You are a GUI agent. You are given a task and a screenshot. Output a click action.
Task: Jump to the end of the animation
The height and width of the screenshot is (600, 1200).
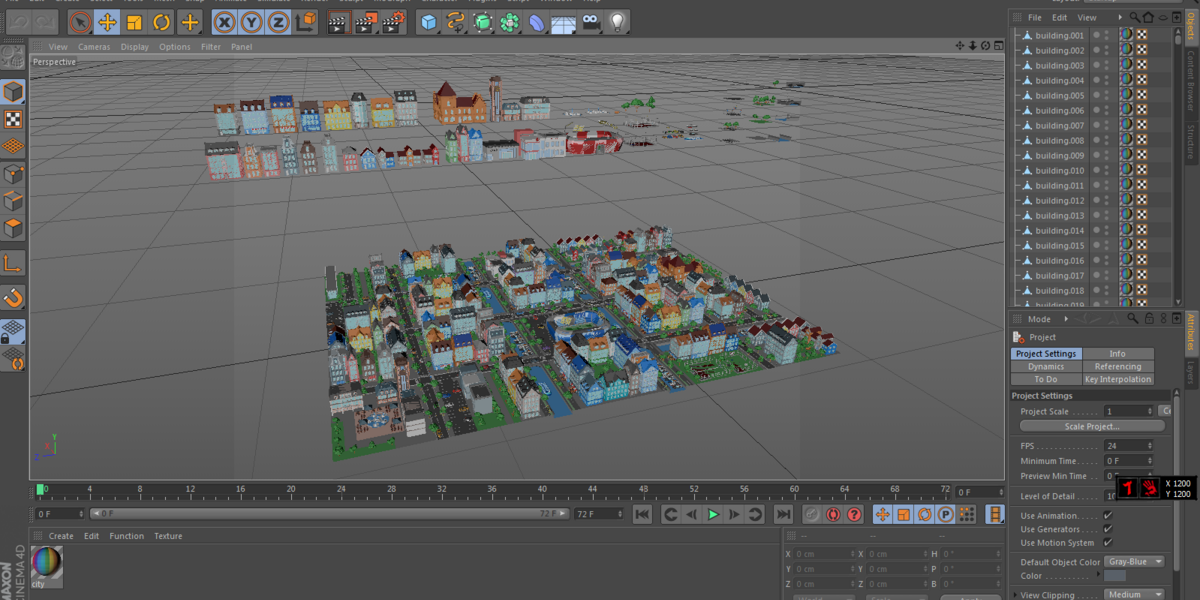click(783, 514)
